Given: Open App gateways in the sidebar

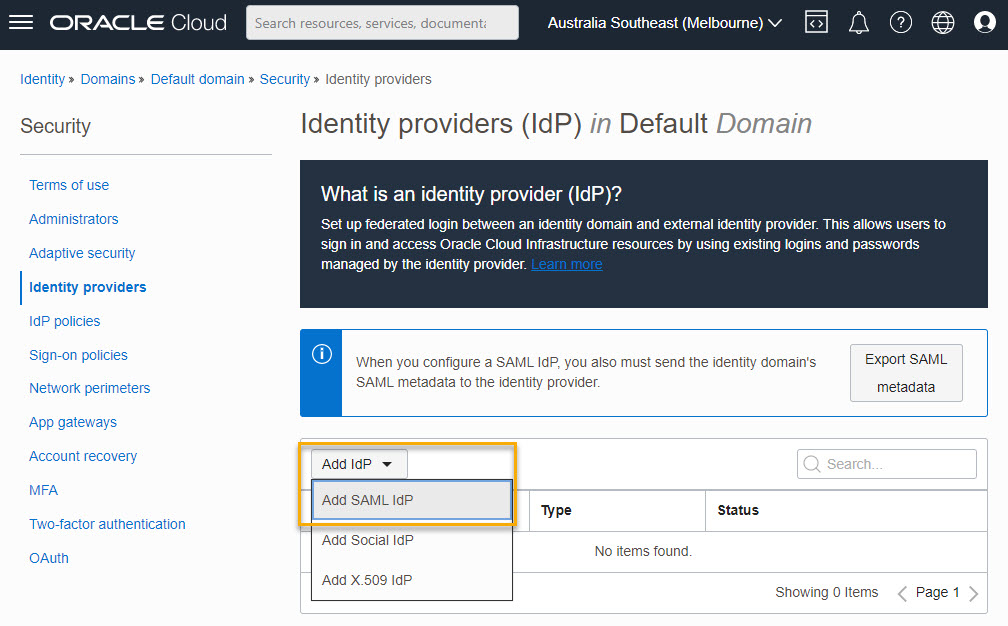Looking at the screenshot, I should (x=73, y=422).
